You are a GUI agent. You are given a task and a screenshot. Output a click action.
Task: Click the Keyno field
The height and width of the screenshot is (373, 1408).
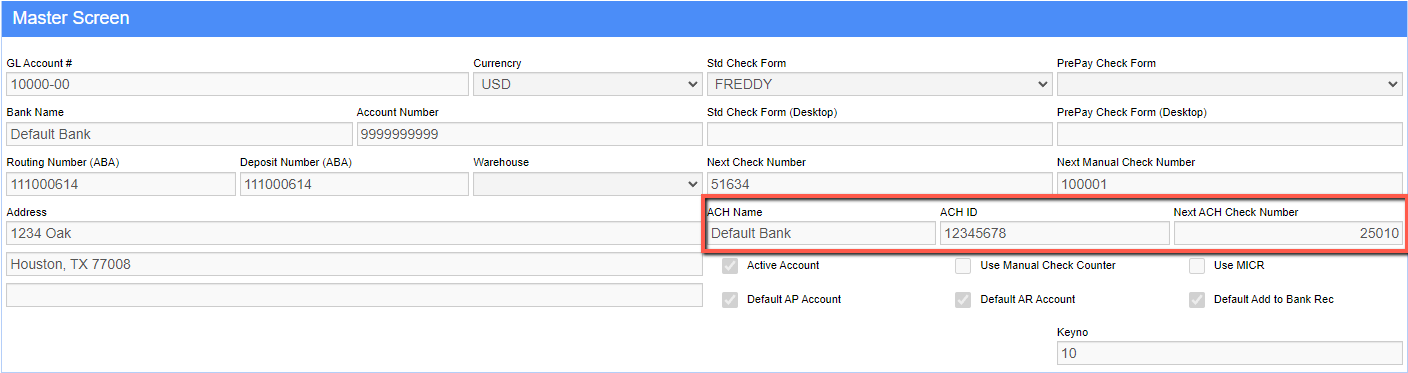coord(1229,353)
